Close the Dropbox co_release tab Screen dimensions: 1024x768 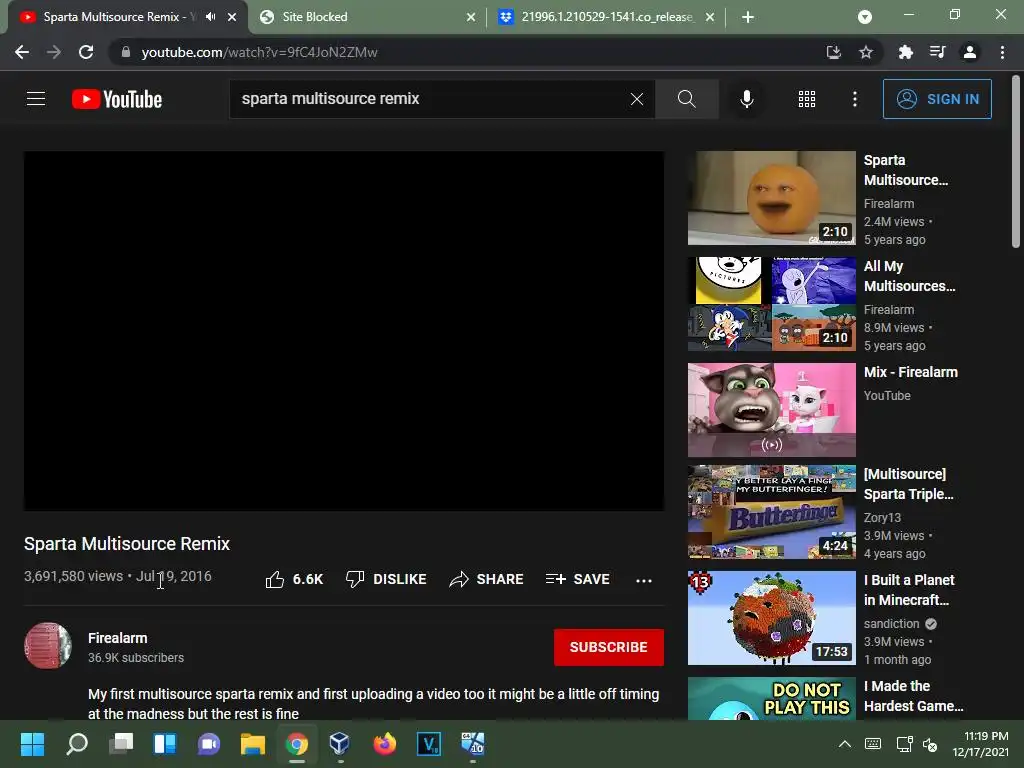point(710,17)
